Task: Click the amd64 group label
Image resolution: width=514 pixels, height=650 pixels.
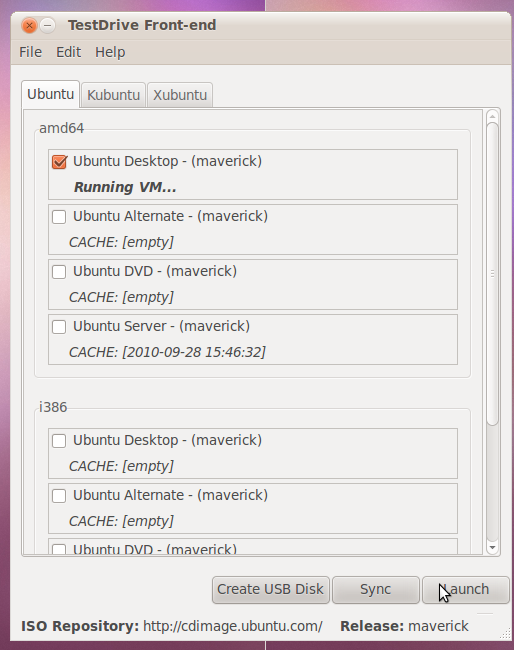Action: (x=61, y=128)
